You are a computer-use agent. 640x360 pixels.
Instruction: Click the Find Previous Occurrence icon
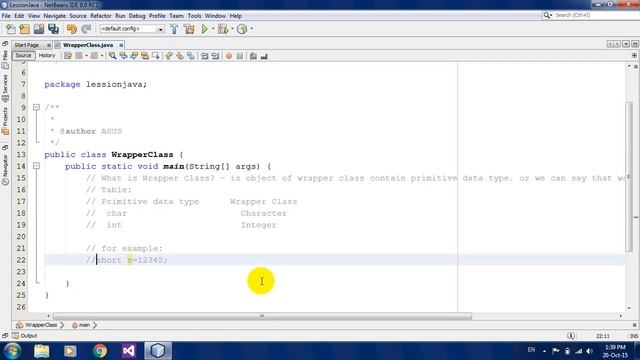(123, 56)
